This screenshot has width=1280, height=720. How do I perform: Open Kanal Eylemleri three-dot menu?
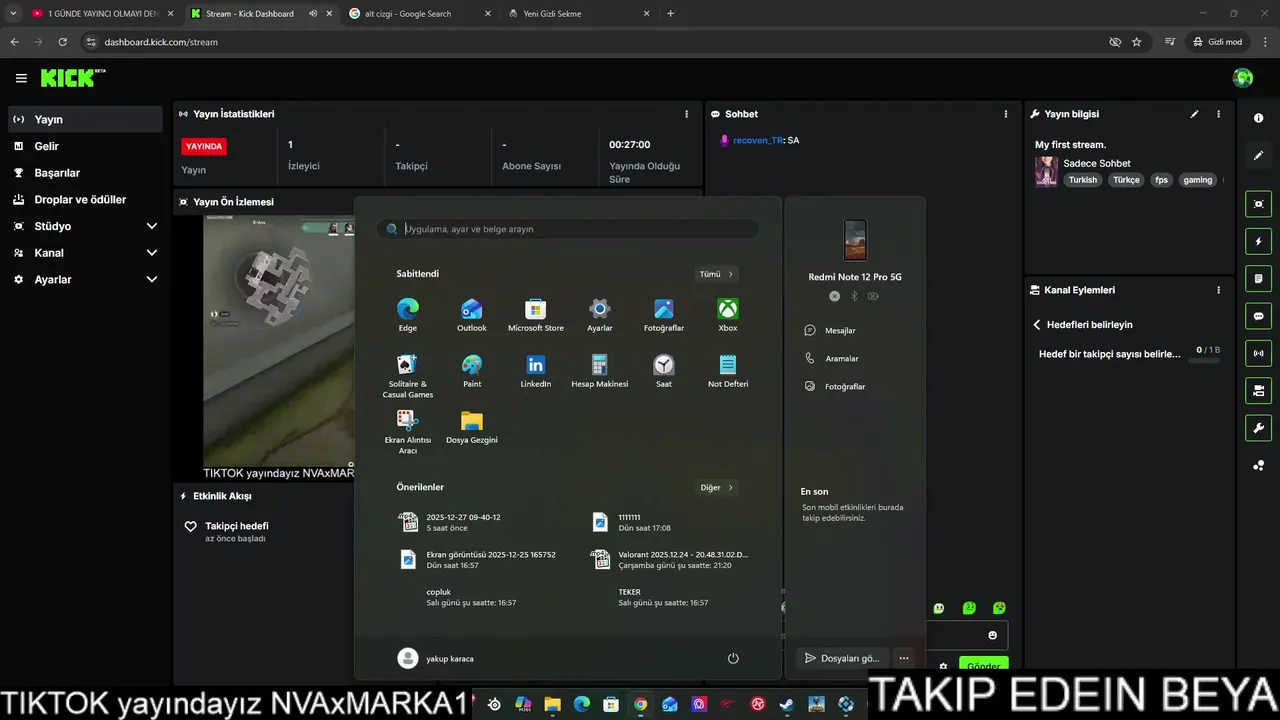(x=1218, y=290)
